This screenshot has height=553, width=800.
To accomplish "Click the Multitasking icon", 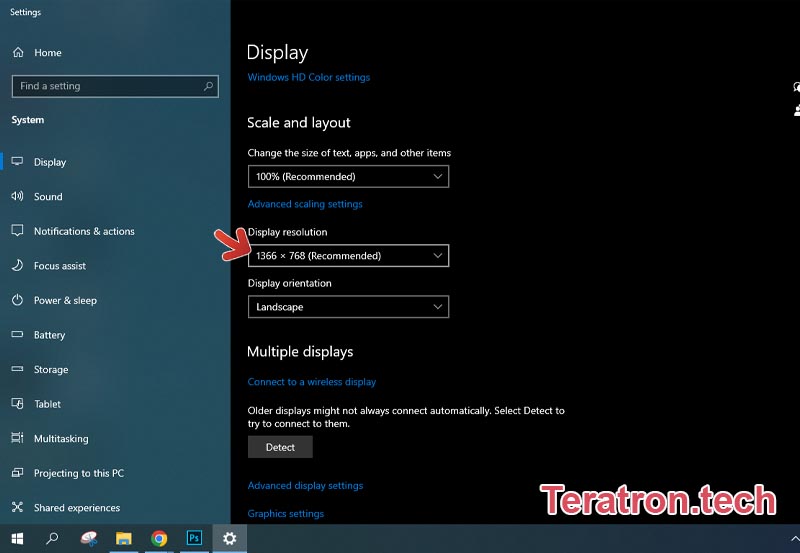I will point(17,438).
